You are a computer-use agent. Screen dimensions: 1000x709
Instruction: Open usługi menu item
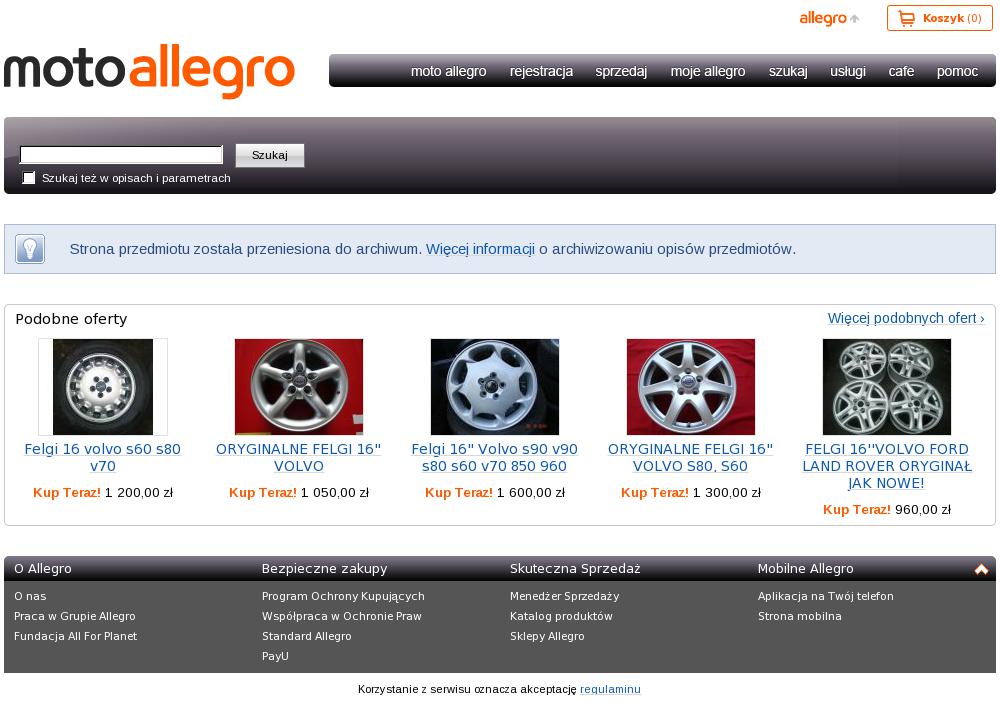[848, 71]
